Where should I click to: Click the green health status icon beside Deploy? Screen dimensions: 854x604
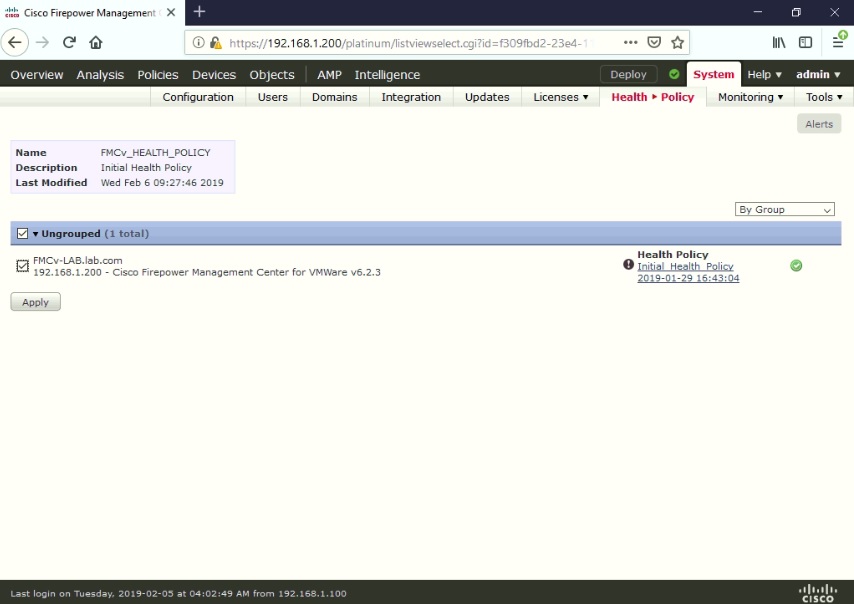pos(674,74)
